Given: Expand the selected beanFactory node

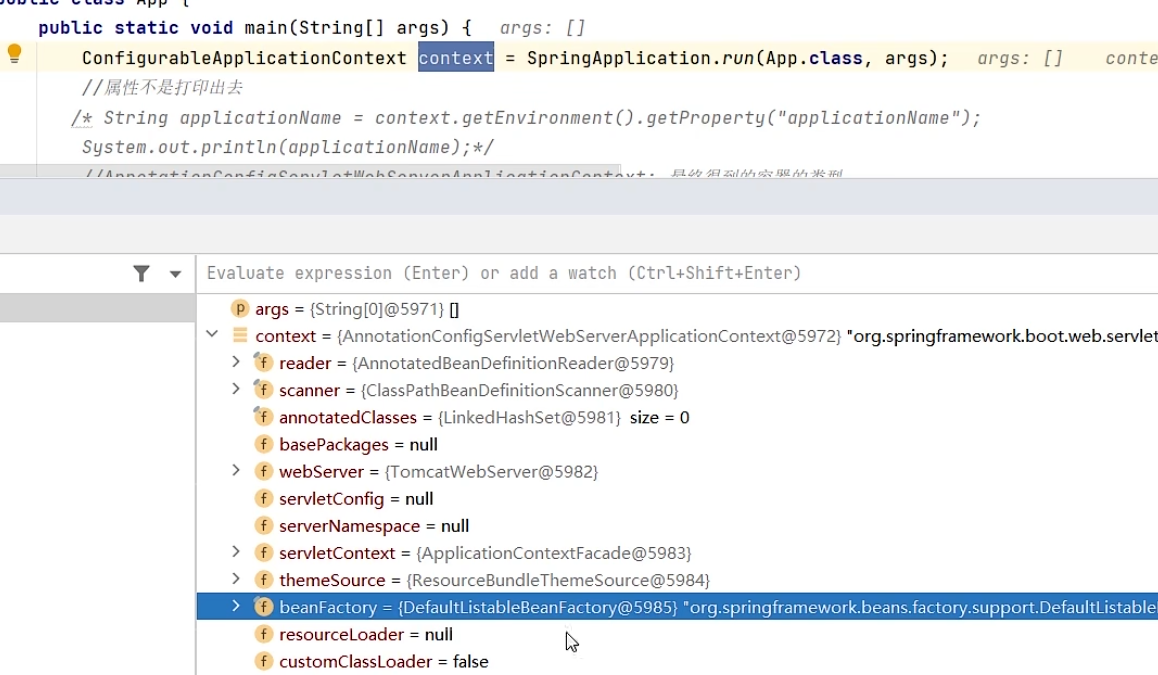Looking at the screenshot, I should [236, 606].
